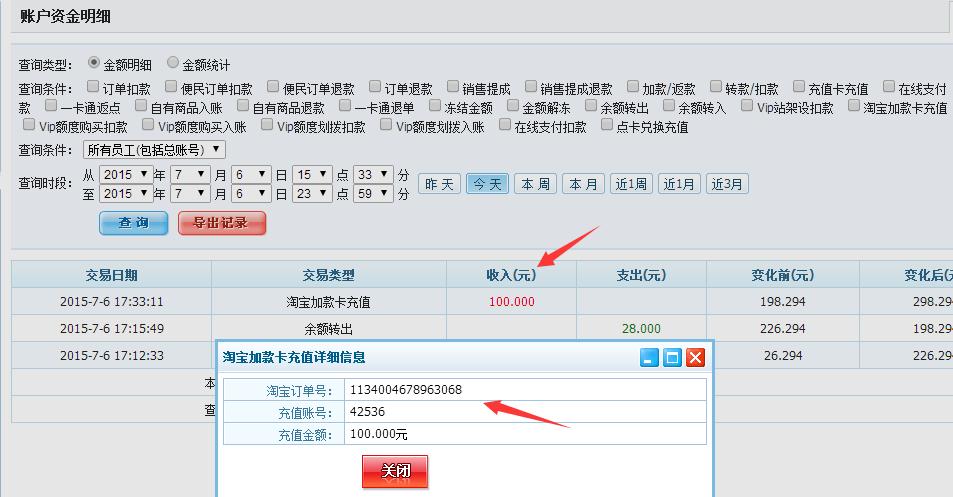Click the 28.000 expense amount cell

pos(641,329)
